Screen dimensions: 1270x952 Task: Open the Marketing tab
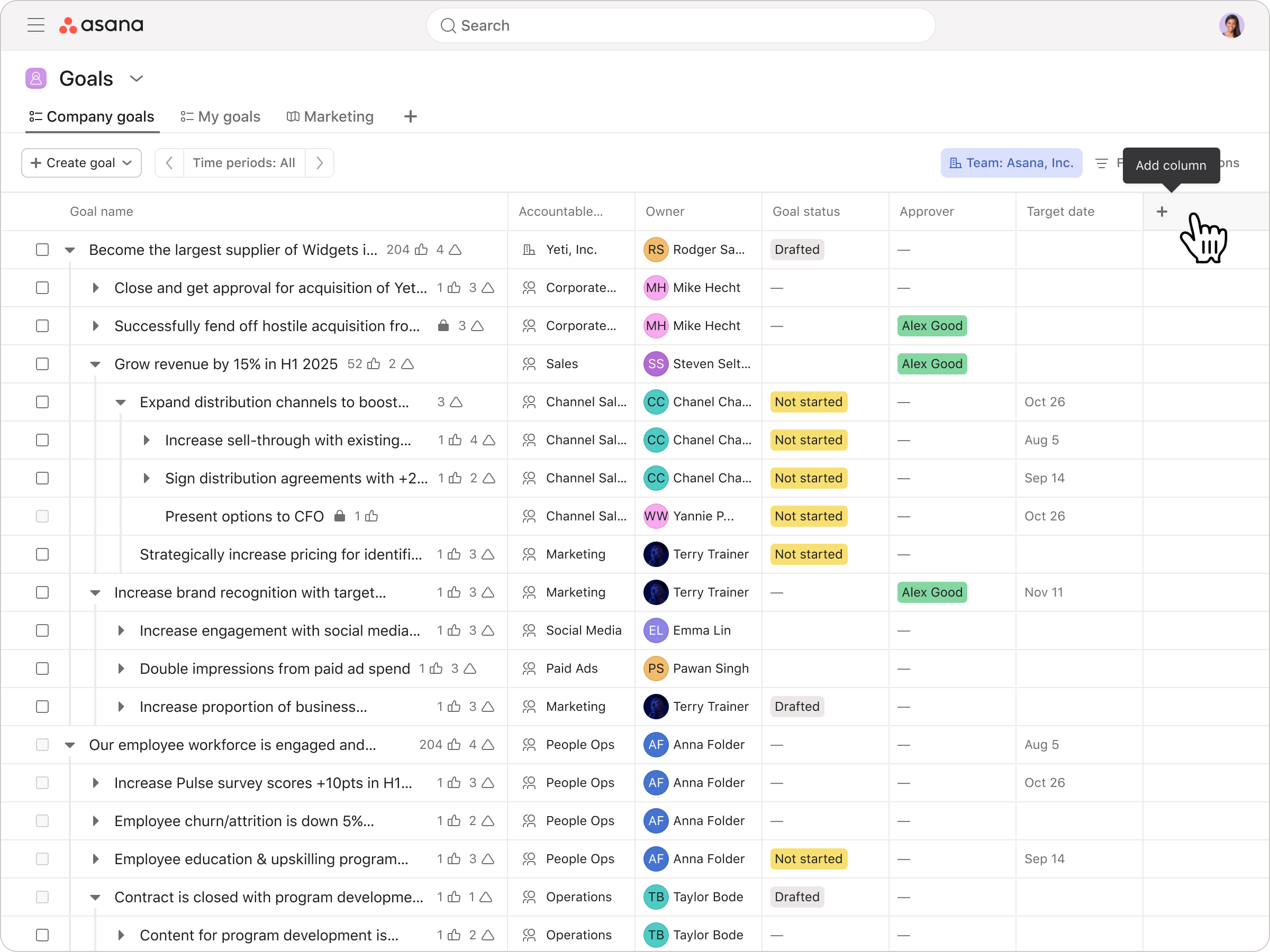point(330,116)
